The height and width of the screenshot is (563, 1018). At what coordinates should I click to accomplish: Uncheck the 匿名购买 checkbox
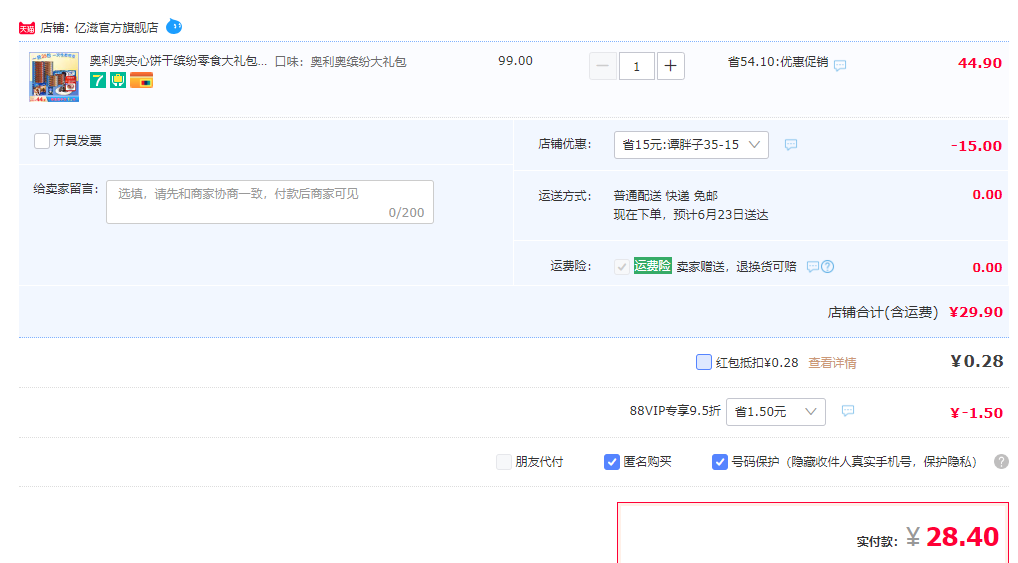click(612, 462)
